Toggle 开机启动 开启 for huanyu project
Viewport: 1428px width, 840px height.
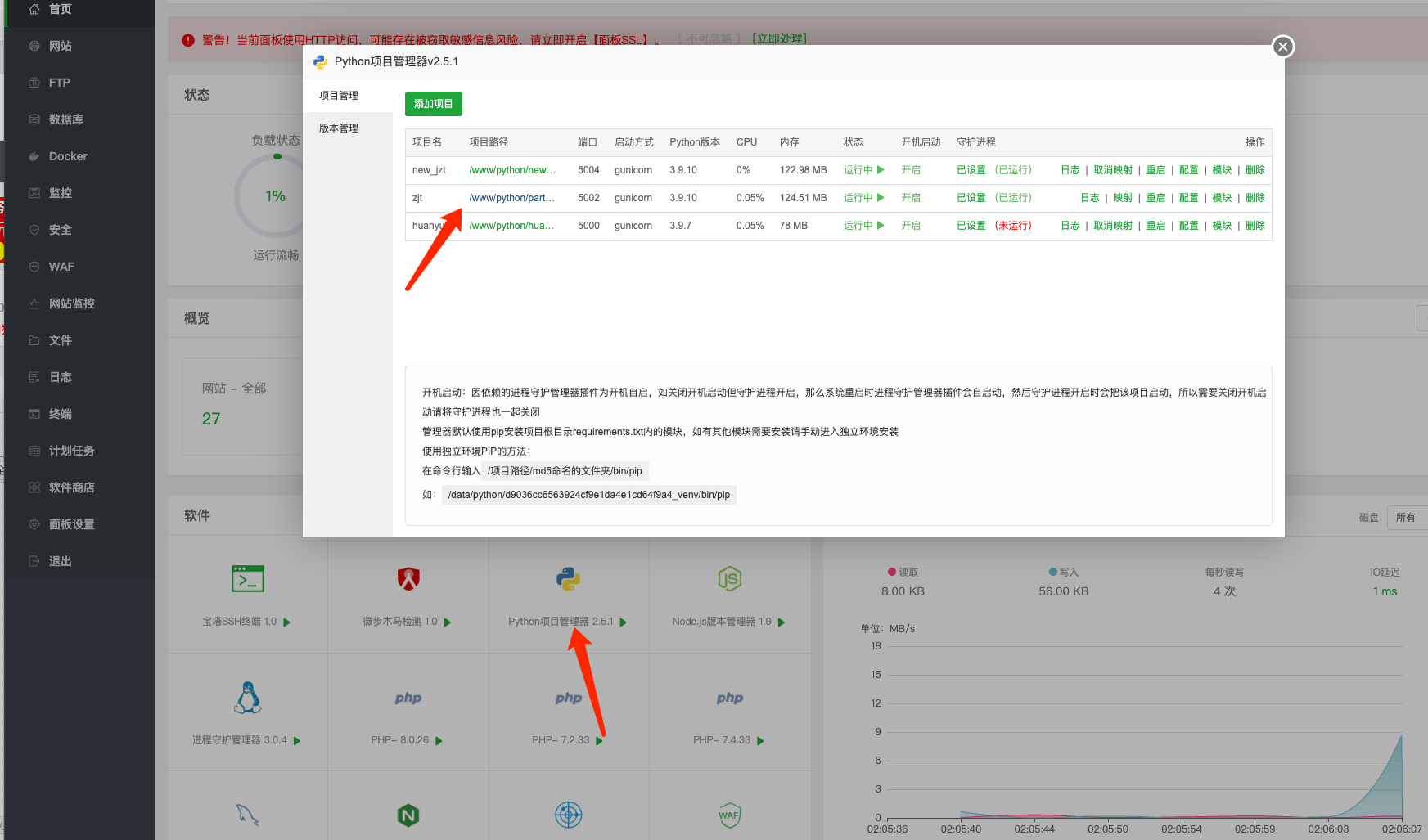(x=911, y=226)
